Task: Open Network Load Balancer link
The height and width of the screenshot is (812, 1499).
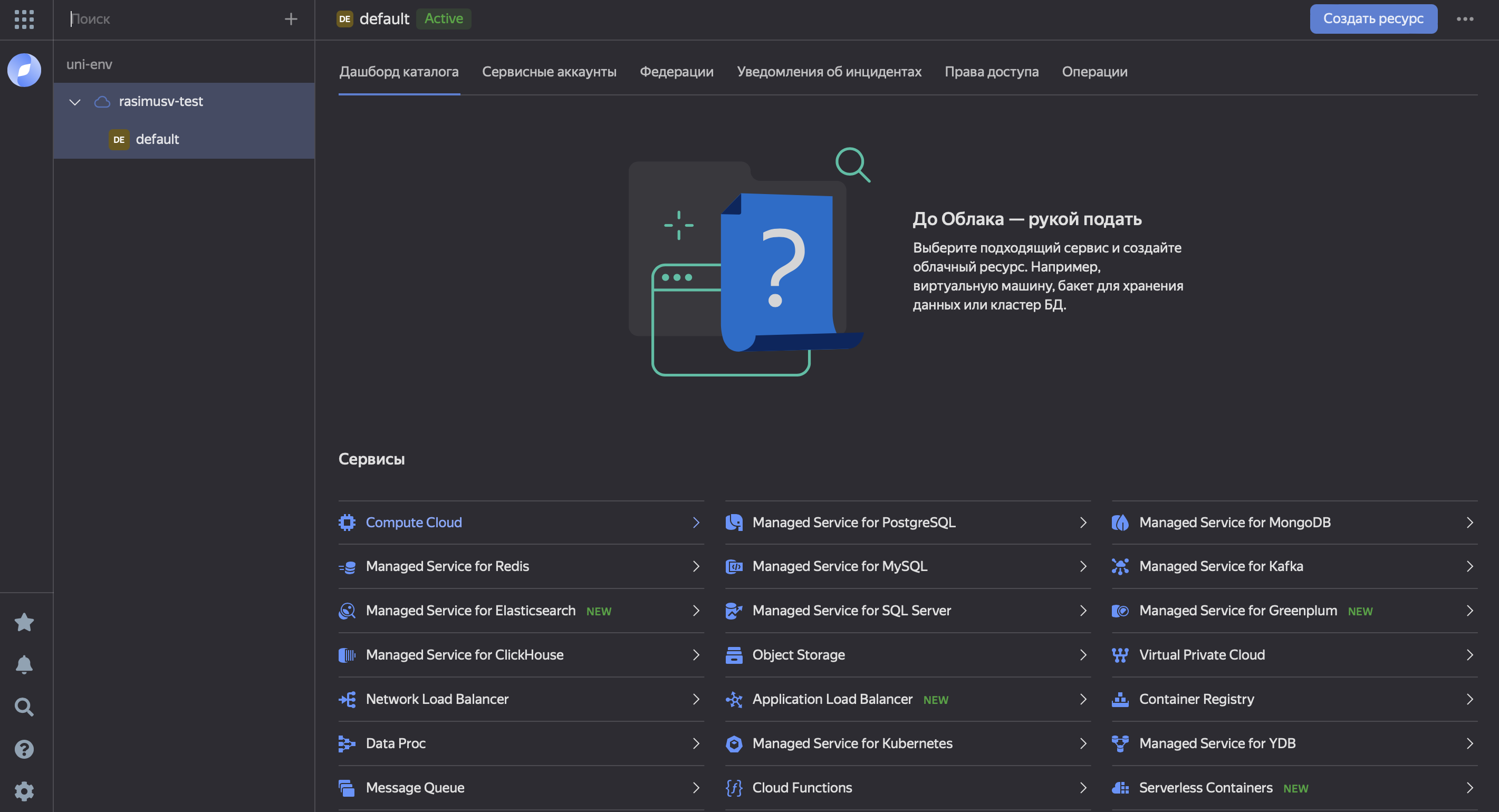Action: [437, 699]
